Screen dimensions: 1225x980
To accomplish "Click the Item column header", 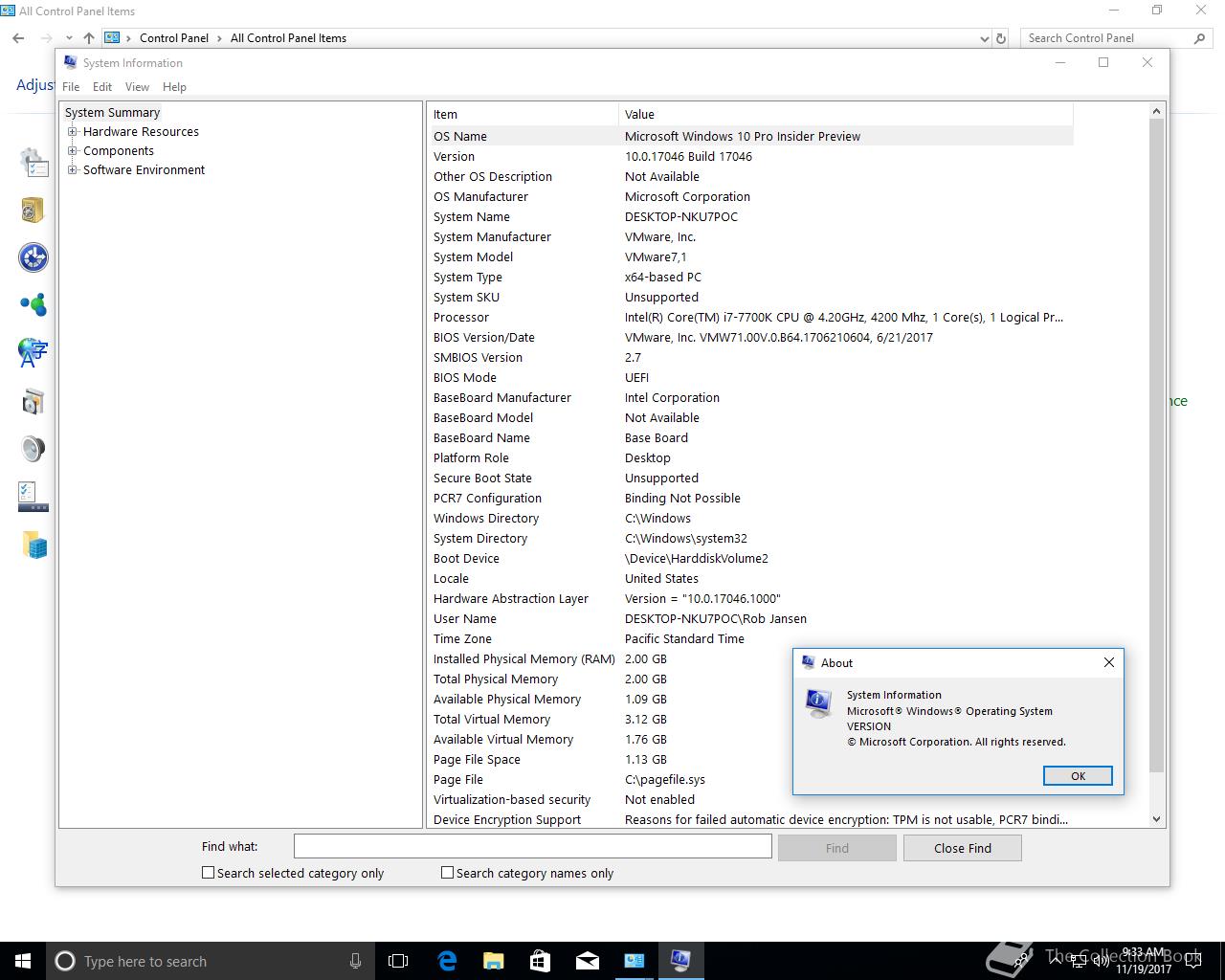I will pyautogui.click(x=523, y=114).
